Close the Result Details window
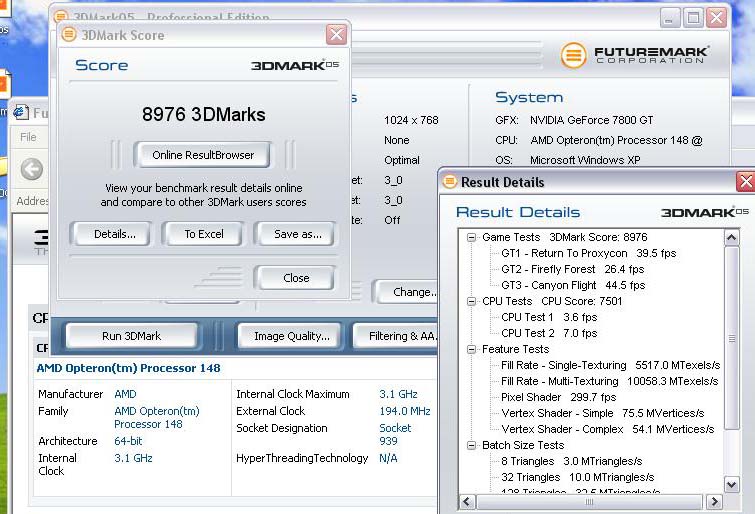Image resolution: width=755 pixels, height=514 pixels. click(x=745, y=182)
